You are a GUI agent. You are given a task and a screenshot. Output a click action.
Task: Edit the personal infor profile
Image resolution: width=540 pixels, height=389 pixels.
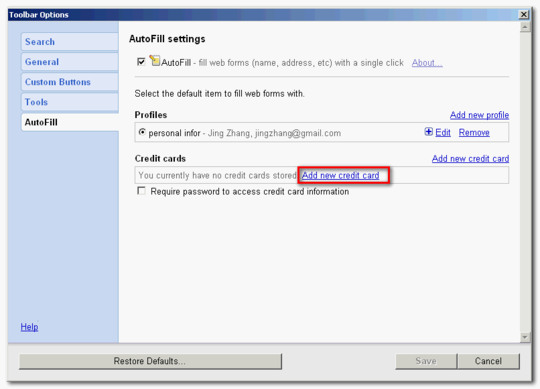(443, 133)
